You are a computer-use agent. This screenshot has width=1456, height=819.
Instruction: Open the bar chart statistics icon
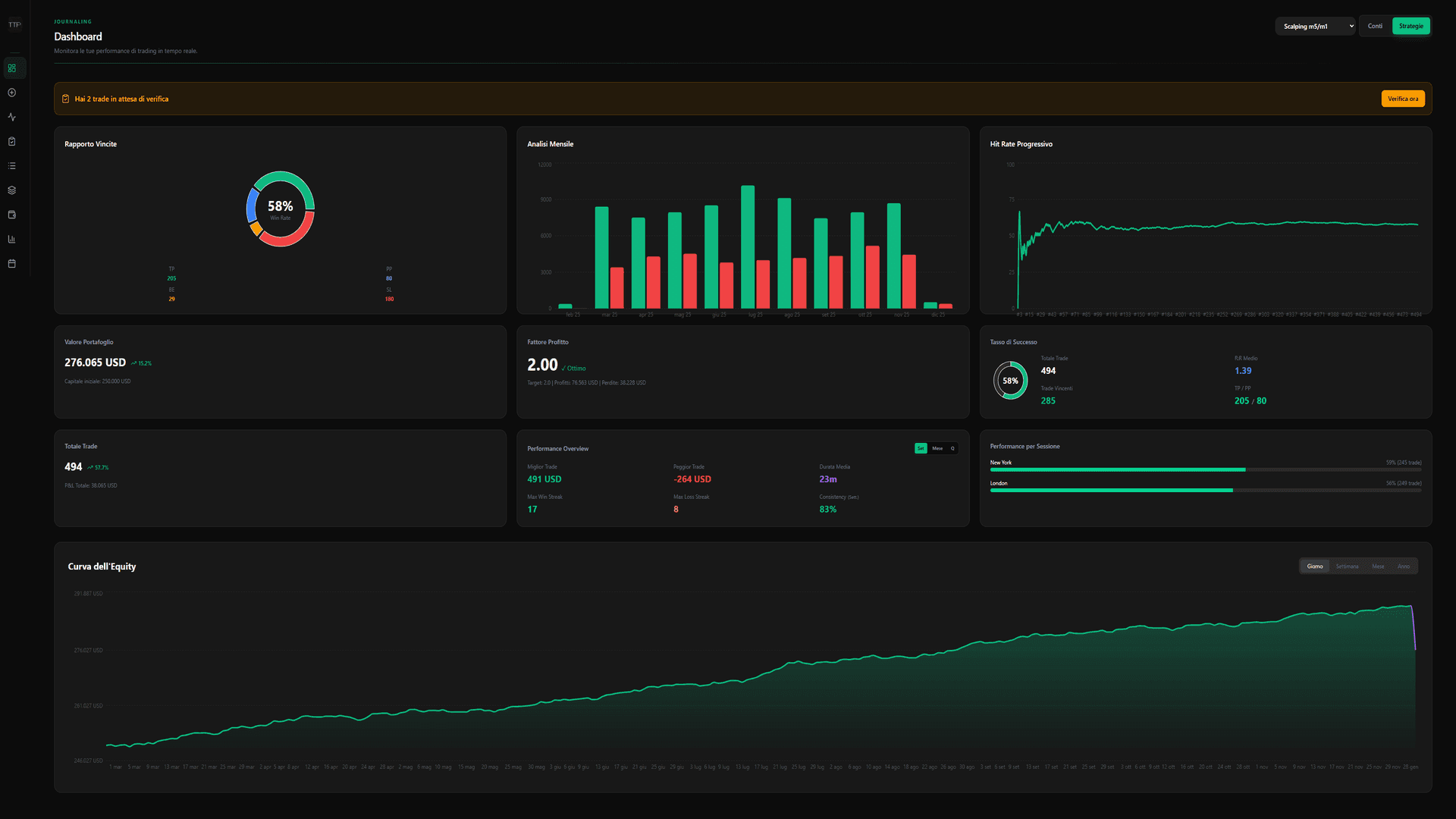tap(11, 238)
